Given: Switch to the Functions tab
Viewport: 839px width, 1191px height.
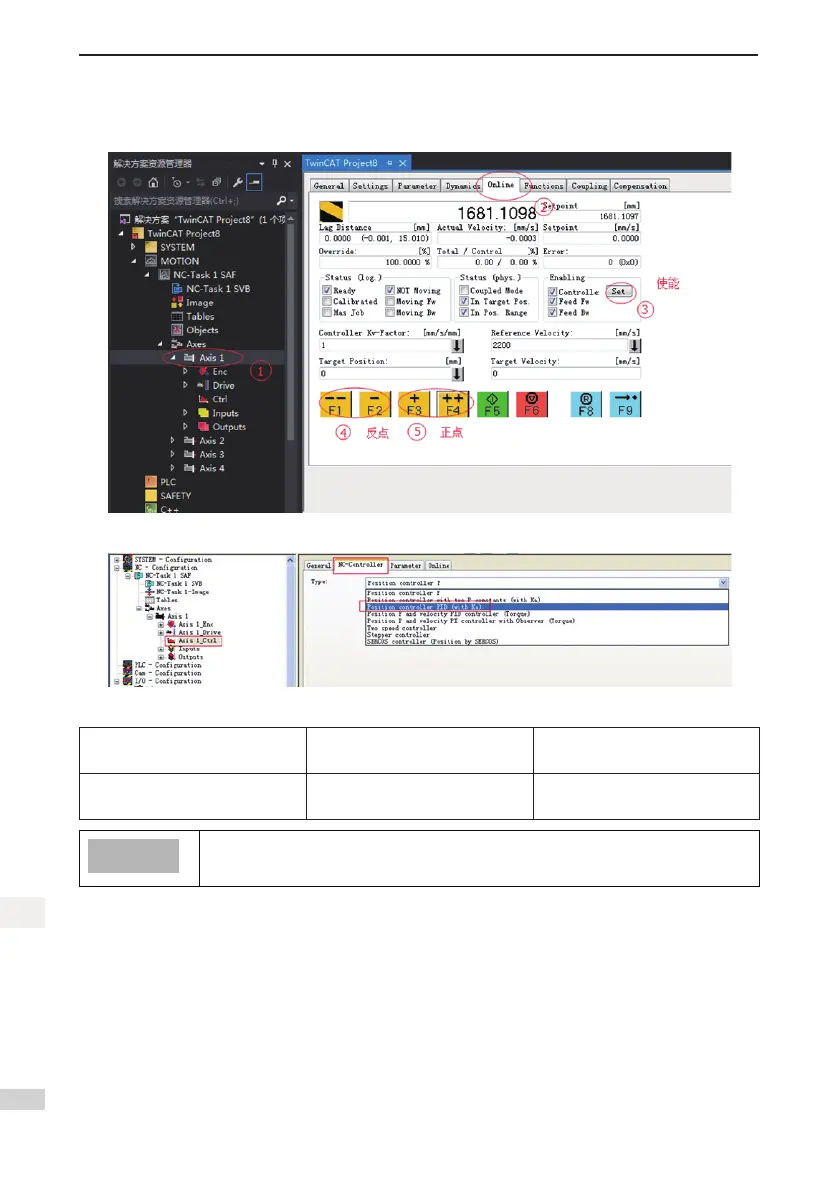Looking at the screenshot, I should tap(544, 186).
